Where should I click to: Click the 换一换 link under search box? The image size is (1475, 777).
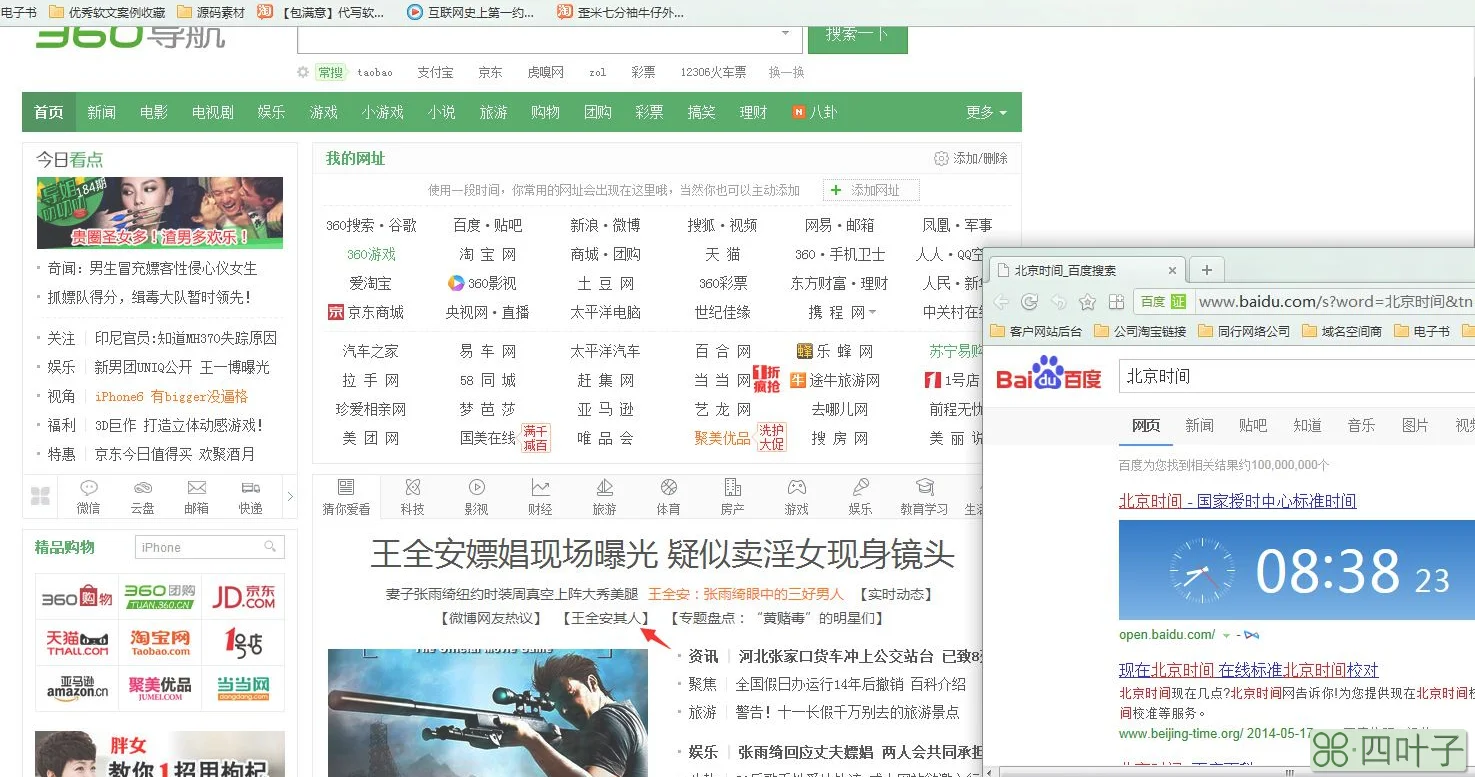pos(786,72)
